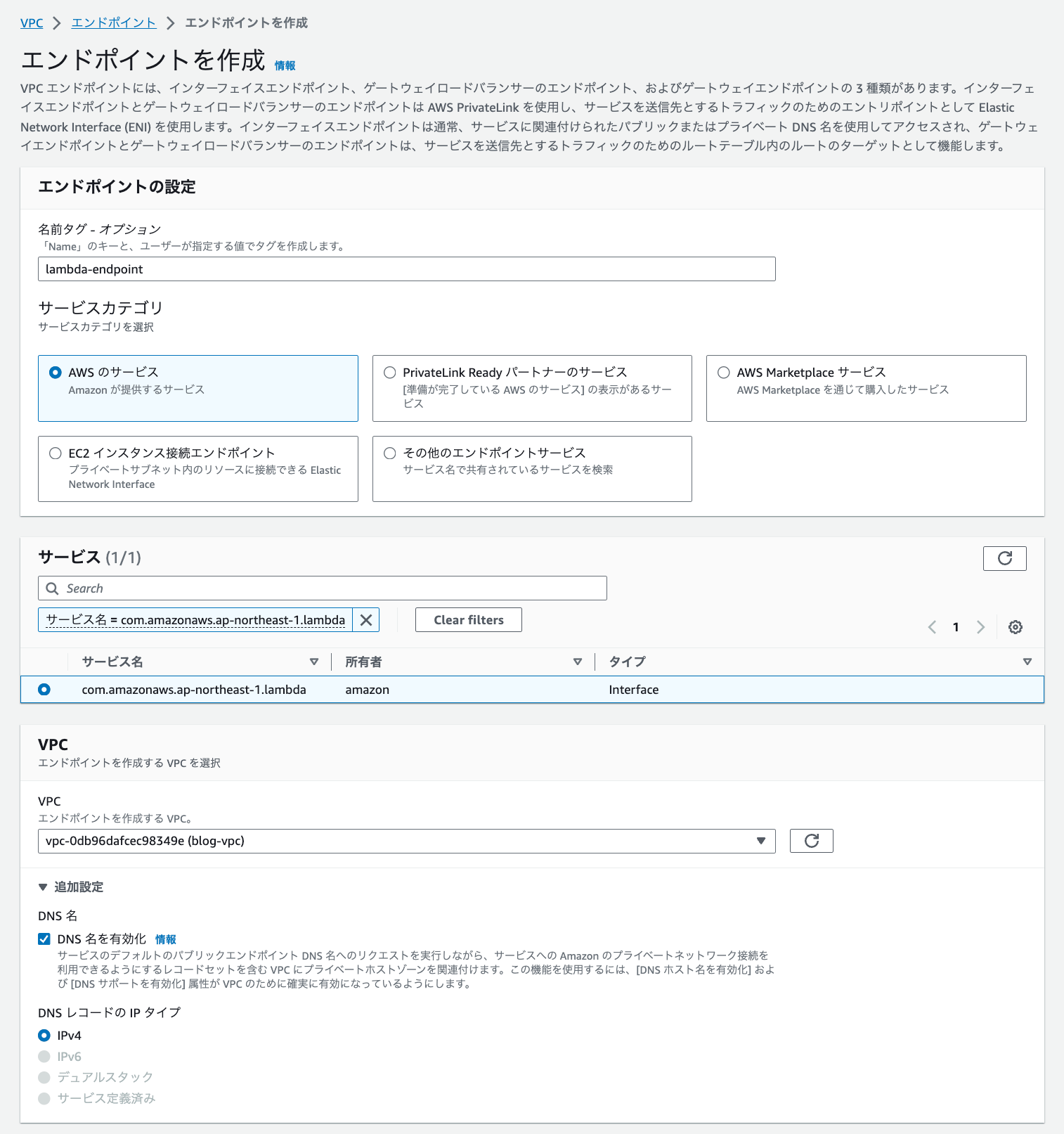Select EC2 インスタンス接続エンドポイント option
This screenshot has width=1064, height=1134.
click(56, 453)
